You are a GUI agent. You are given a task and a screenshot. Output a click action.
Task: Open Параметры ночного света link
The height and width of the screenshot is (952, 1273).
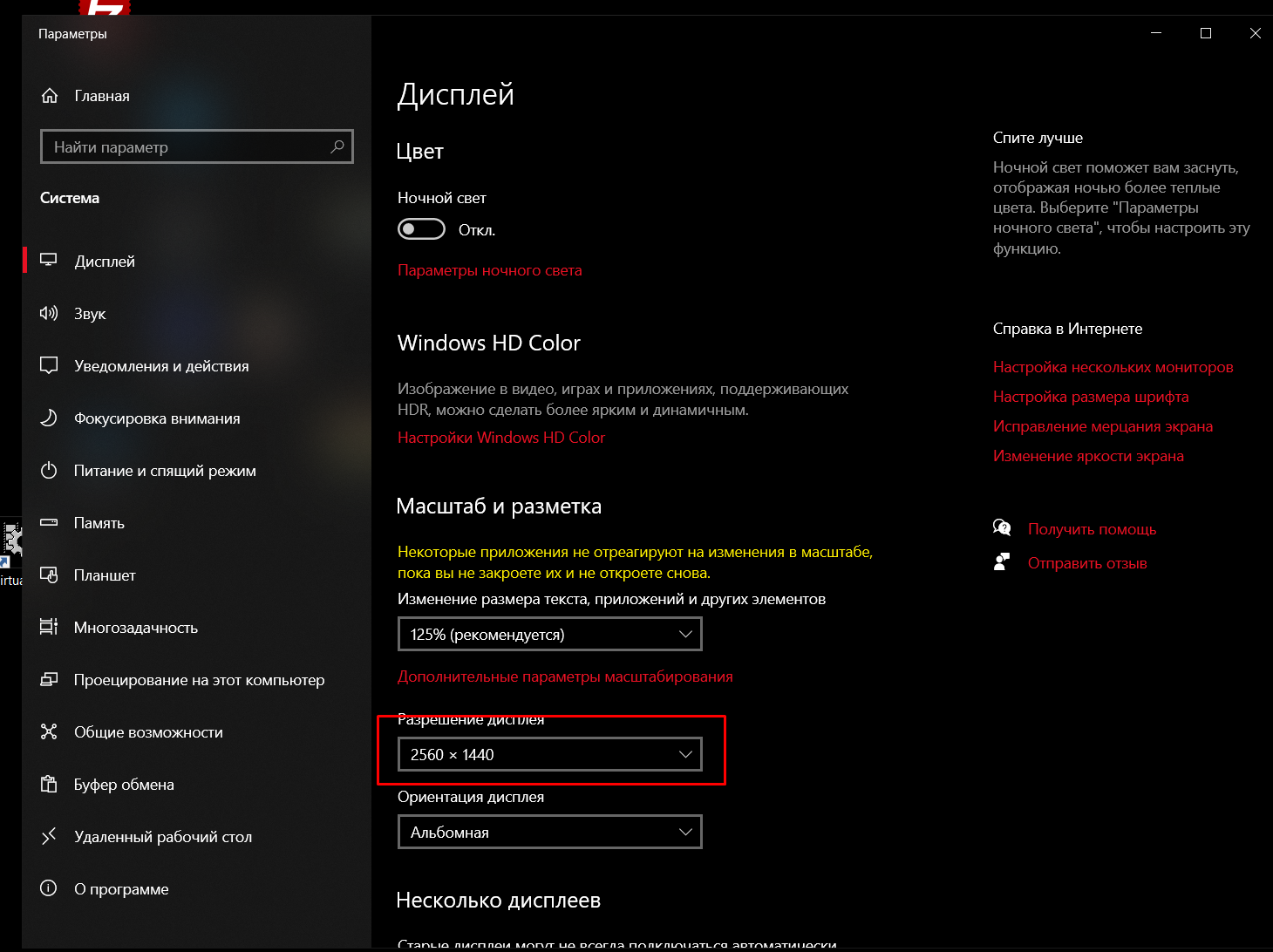pos(490,270)
